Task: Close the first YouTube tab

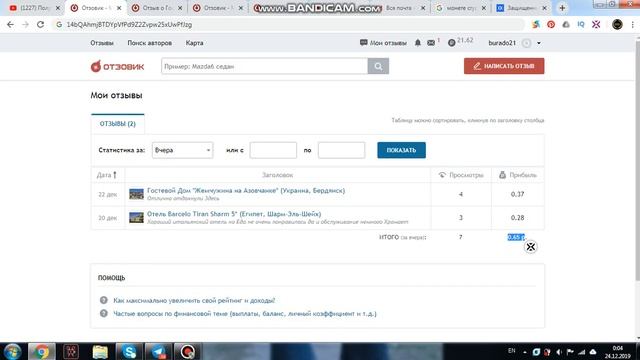Action: pos(58,8)
